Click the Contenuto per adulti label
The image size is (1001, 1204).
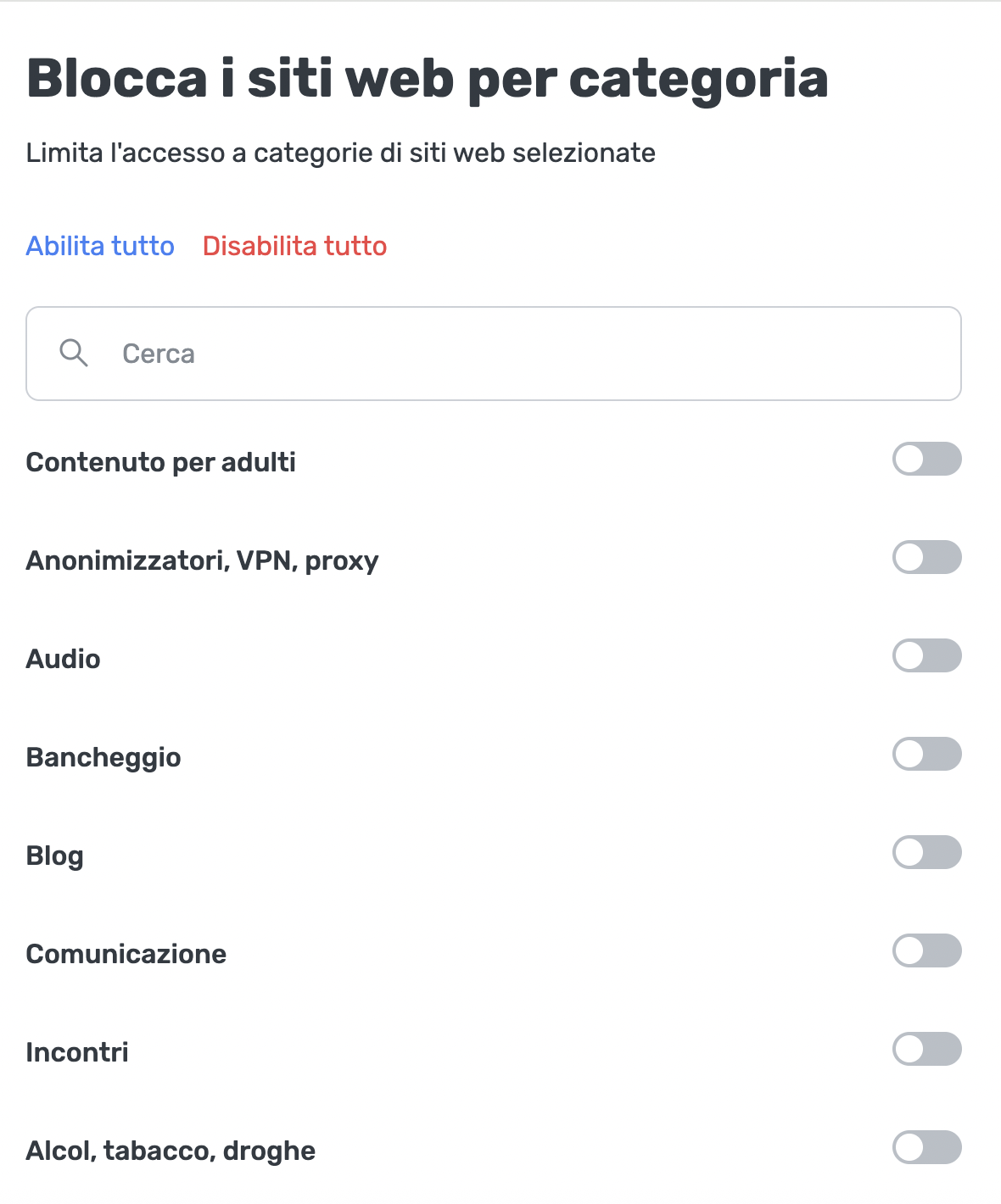click(161, 462)
